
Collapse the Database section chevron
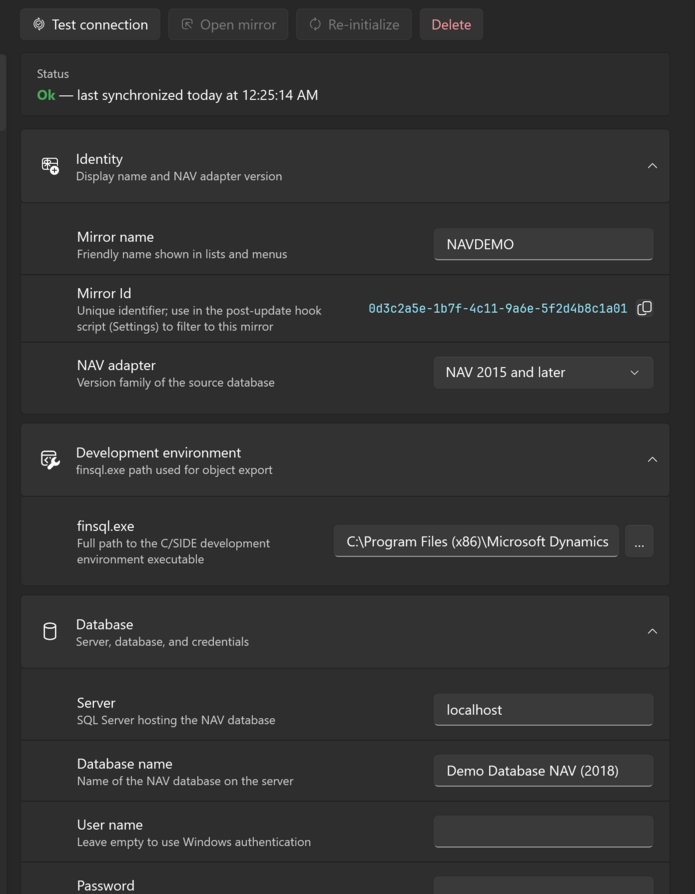[652, 631]
